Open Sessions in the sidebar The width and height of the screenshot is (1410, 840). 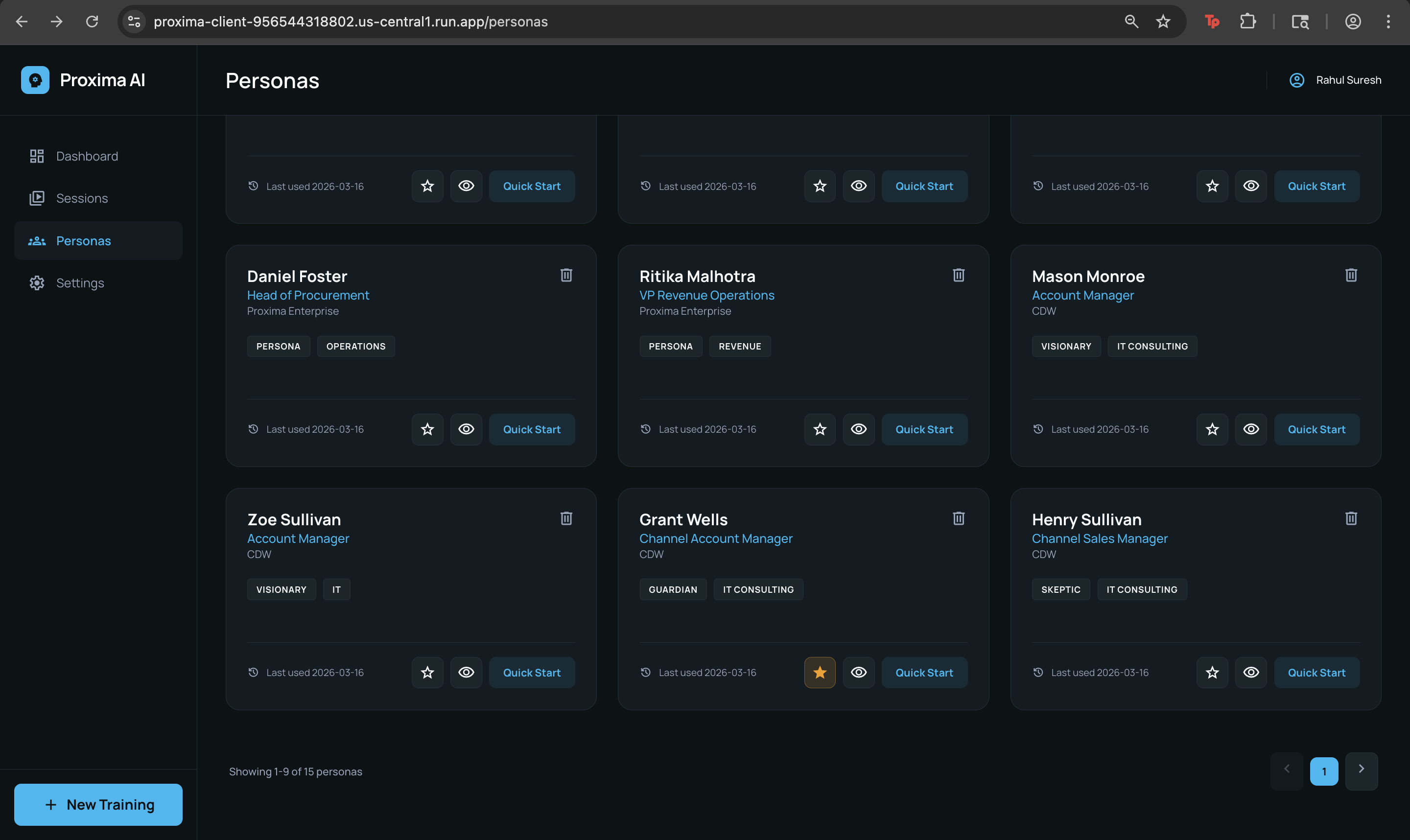pyautogui.click(x=81, y=198)
